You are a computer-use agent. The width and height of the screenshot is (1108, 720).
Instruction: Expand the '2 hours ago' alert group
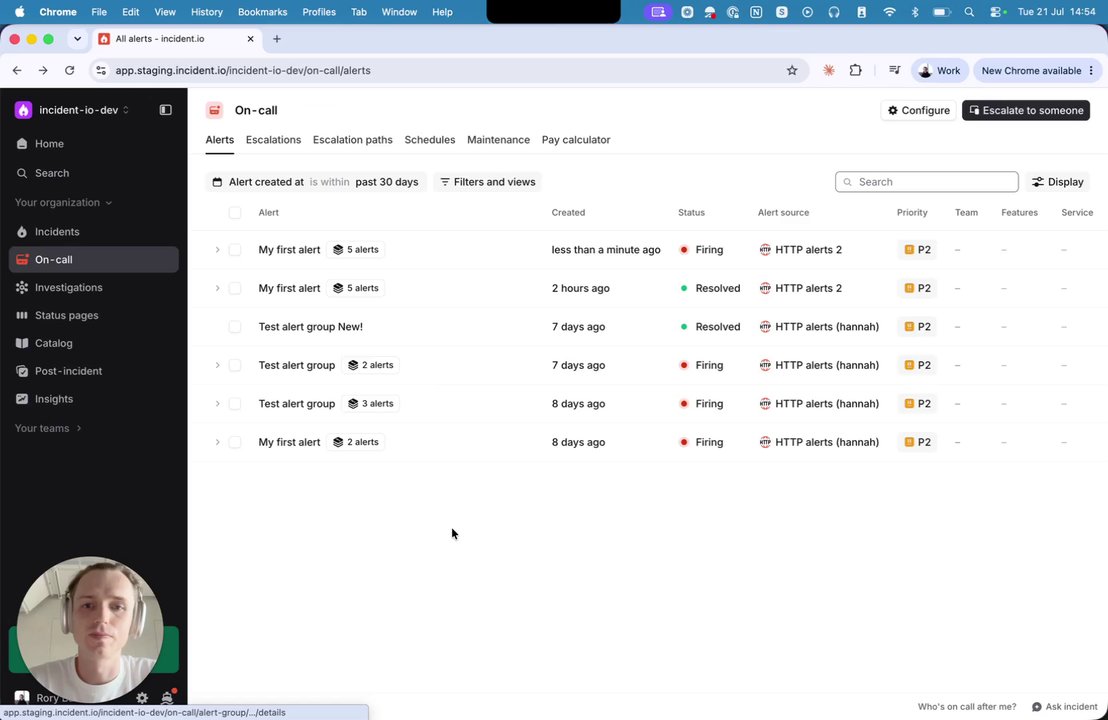click(217, 288)
